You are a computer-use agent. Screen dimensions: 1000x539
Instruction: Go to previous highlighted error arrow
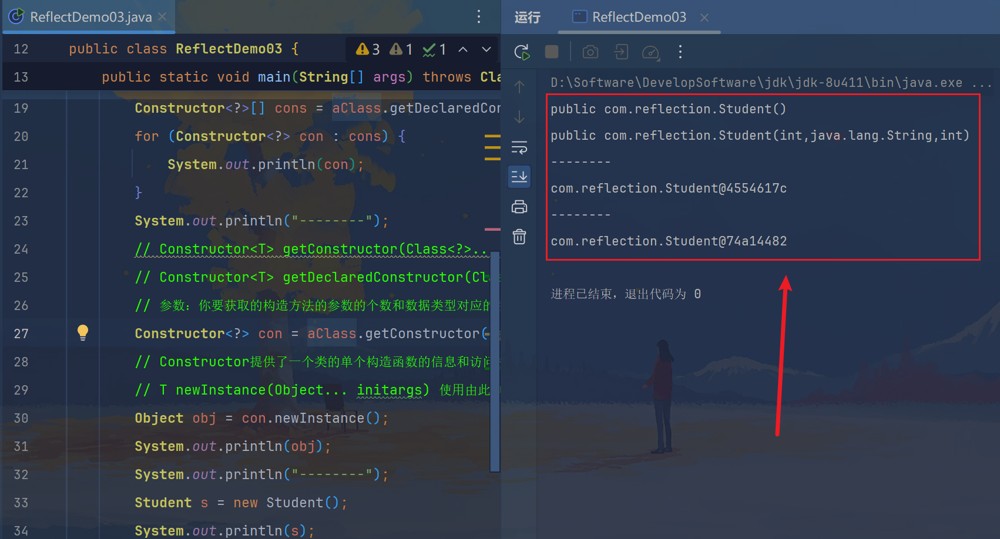tap(463, 49)
